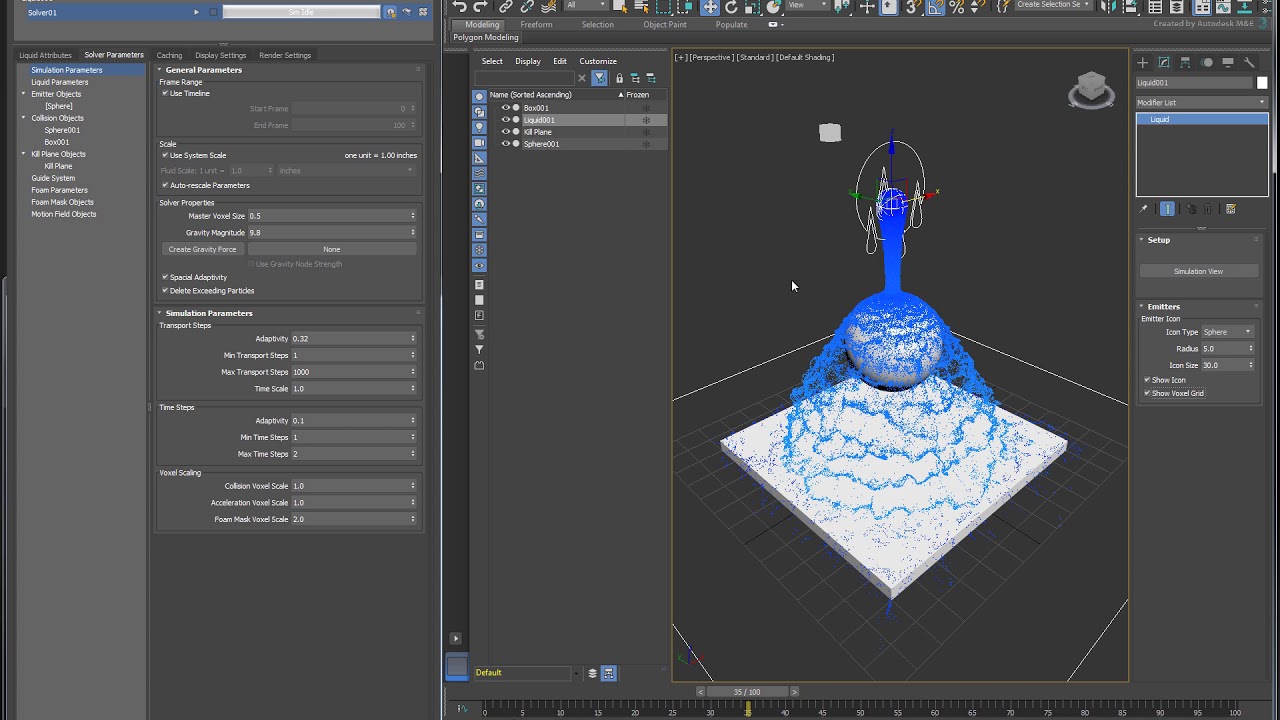Open the Mirror tool
1280x720 pixels.
pos(1107,6)
